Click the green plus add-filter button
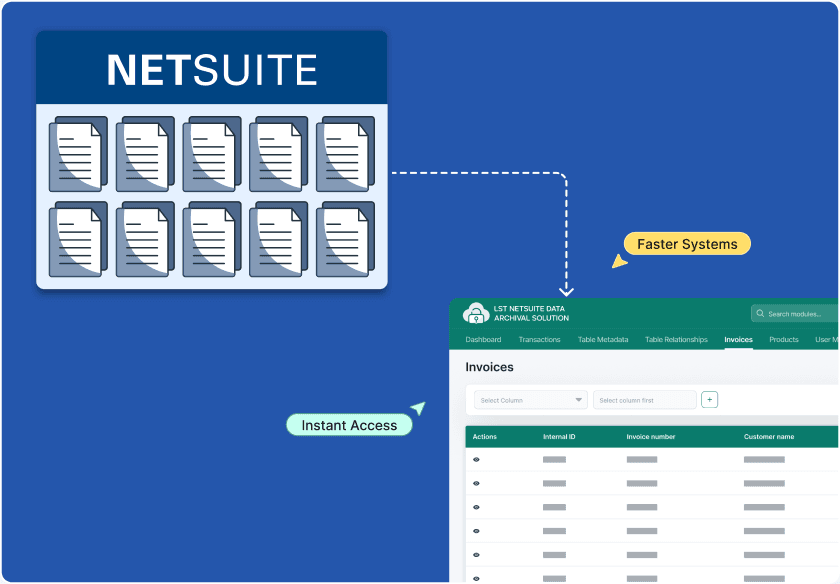Screen dimensions: 840x584 click(709, 400)
